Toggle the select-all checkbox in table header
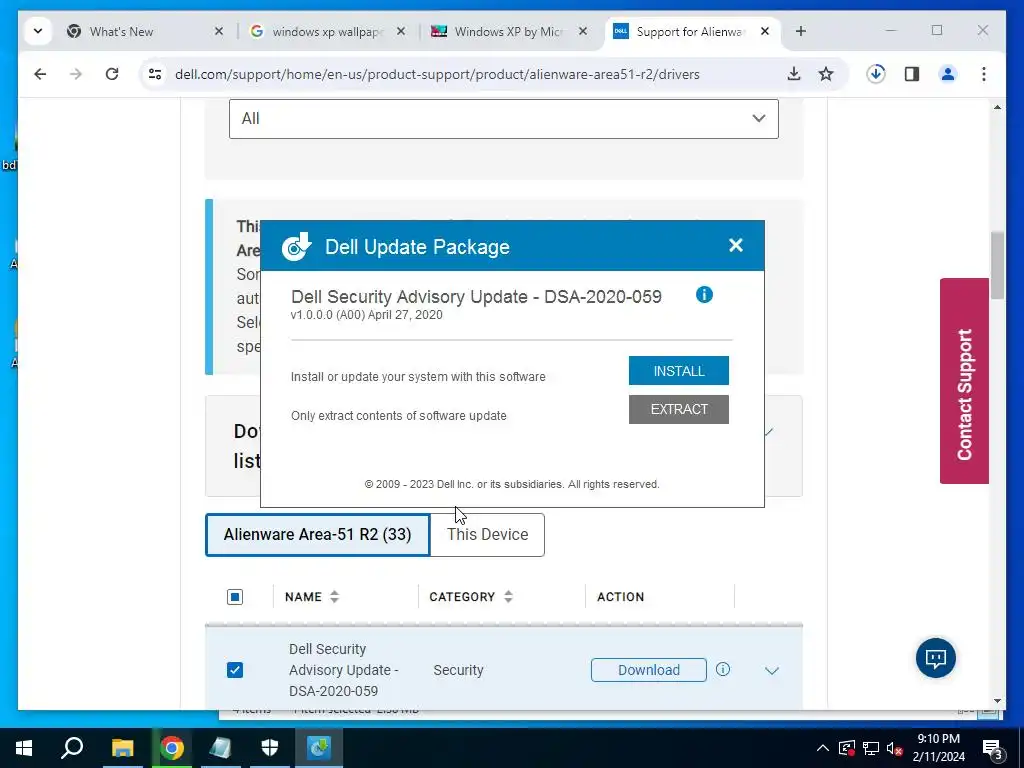The image size is (1024, 768). [x=235, y=597]
